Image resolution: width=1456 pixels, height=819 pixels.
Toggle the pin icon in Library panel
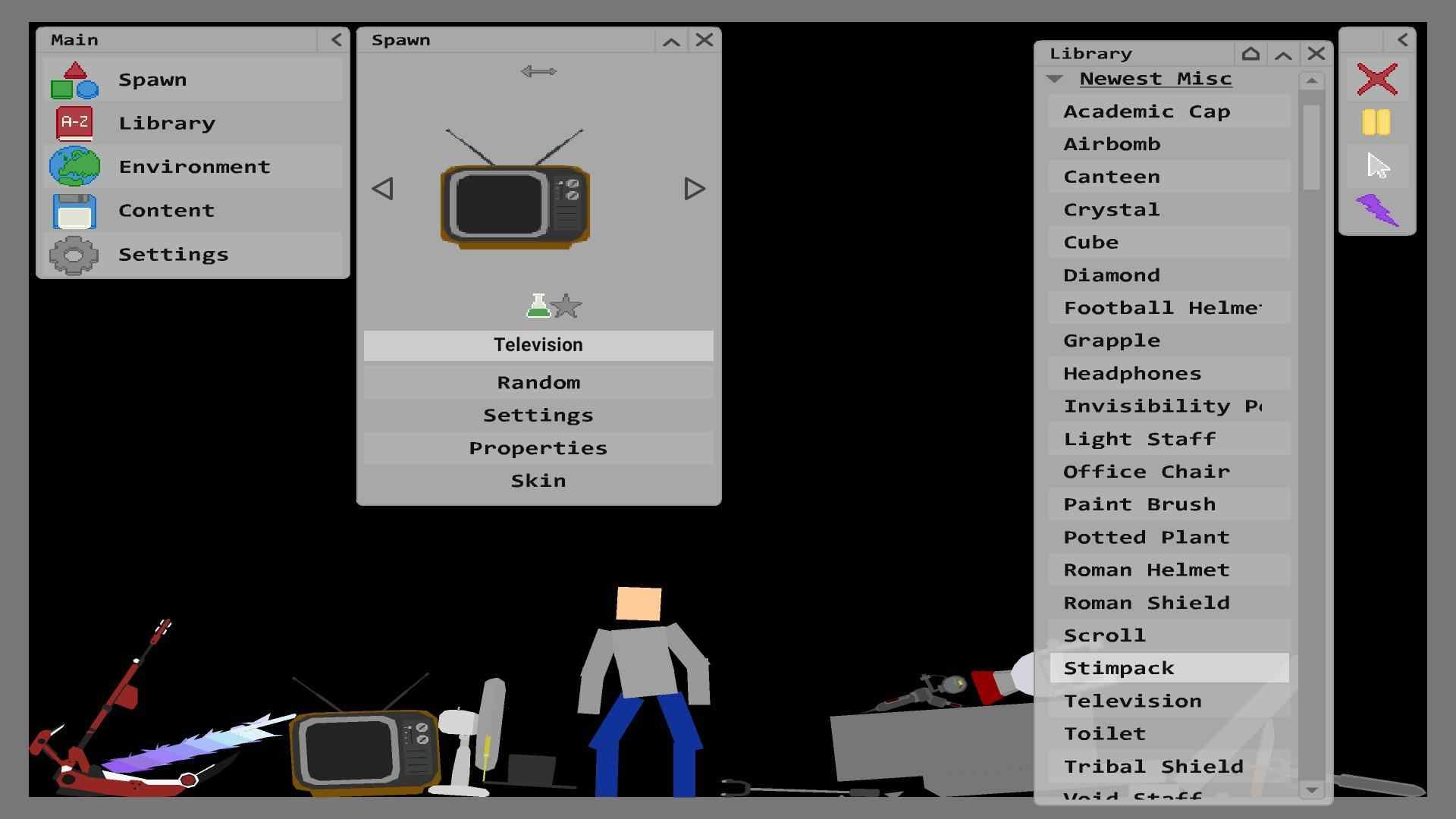(x=1251, y=52)
